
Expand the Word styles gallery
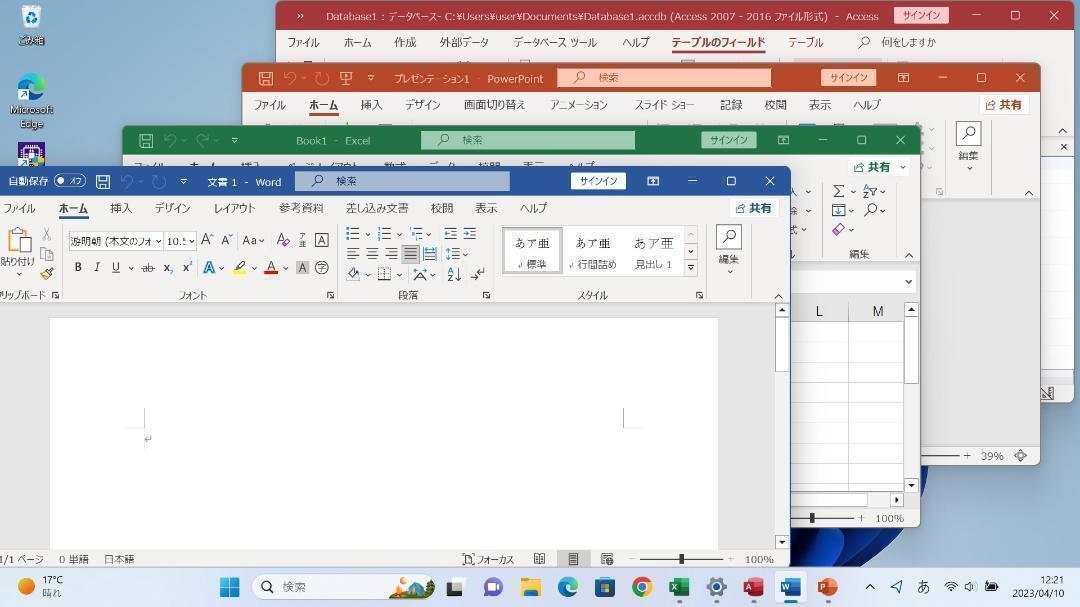click(x=691, y=267)
